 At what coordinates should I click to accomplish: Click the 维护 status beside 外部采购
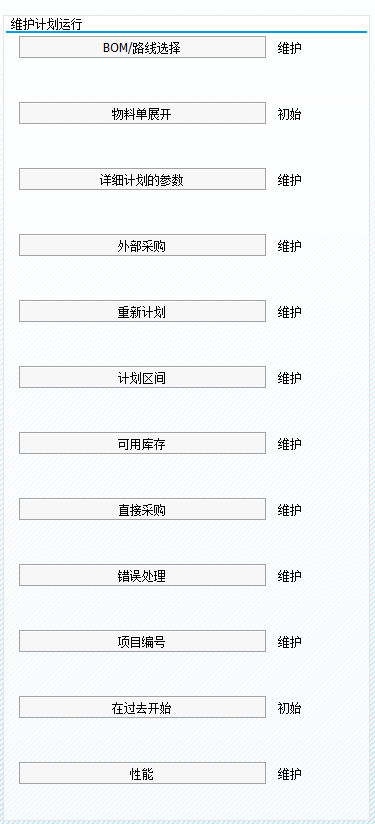pos(289,246)
